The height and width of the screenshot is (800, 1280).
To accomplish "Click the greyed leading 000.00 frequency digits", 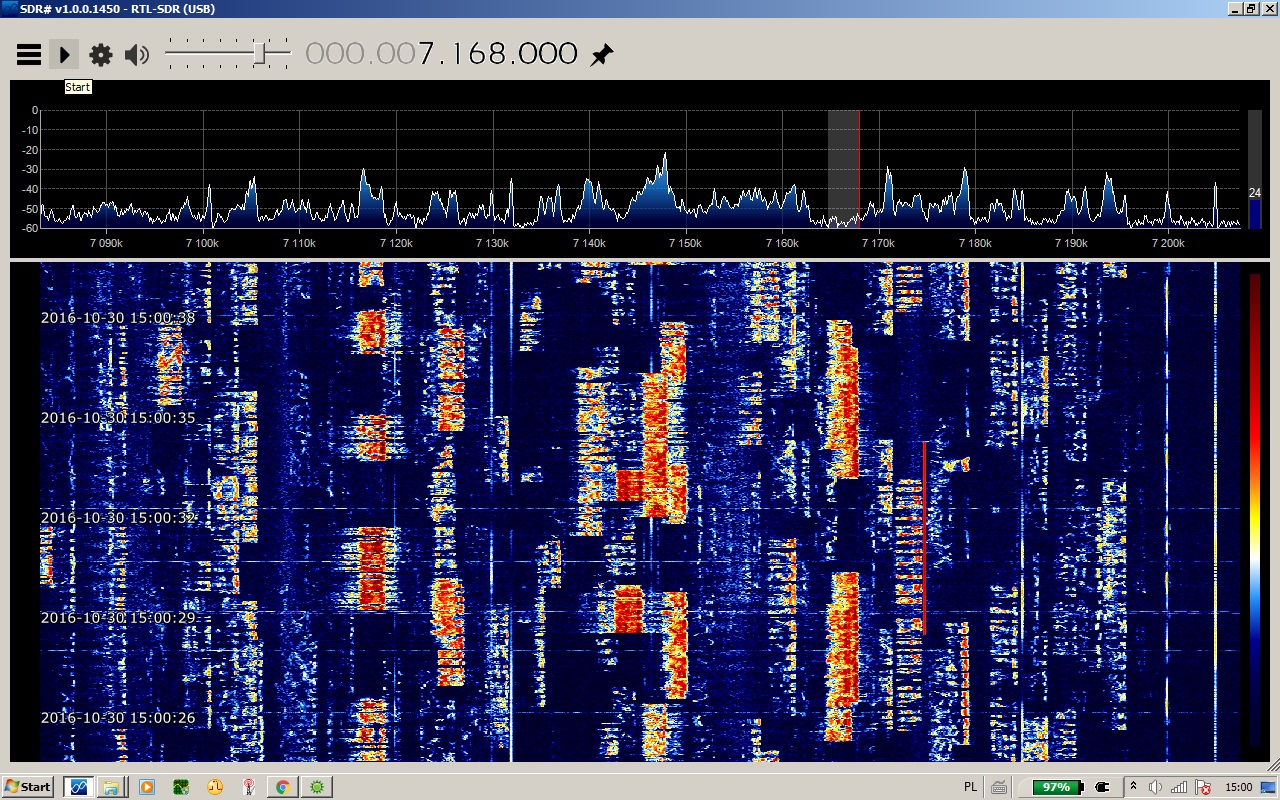I will (360, 54).
